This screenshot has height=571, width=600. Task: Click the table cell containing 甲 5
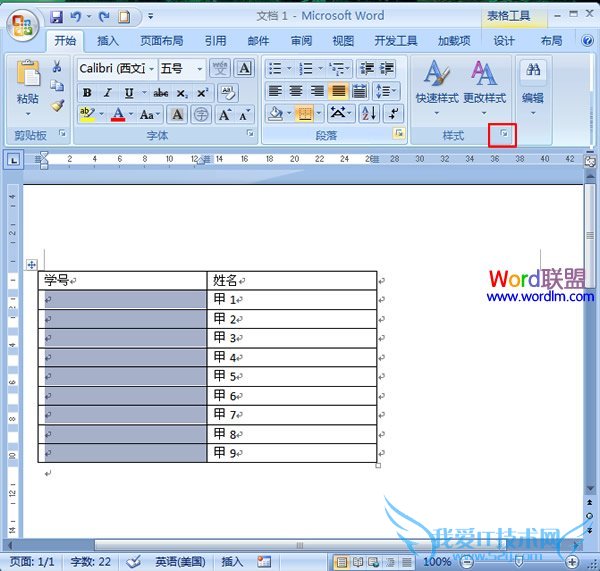(x=291, y=377)
